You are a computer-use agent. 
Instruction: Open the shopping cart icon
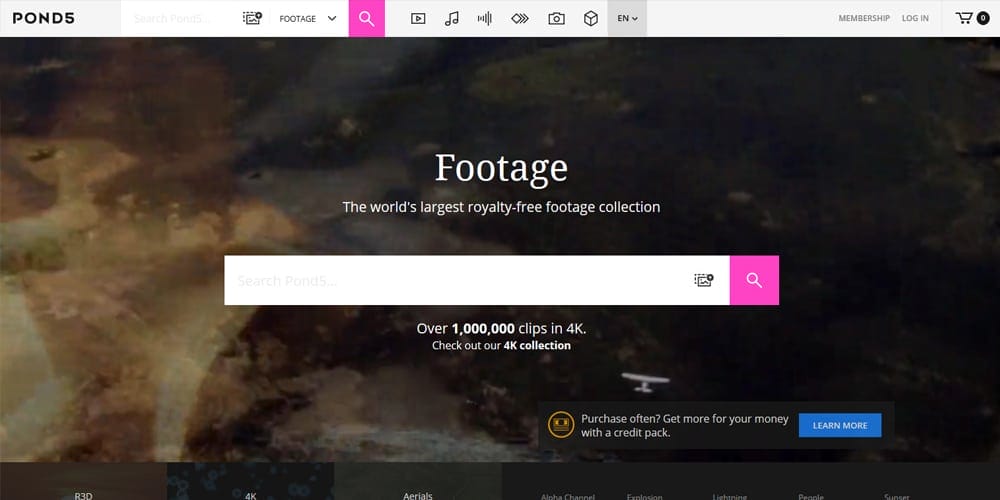tap(964, 18)
